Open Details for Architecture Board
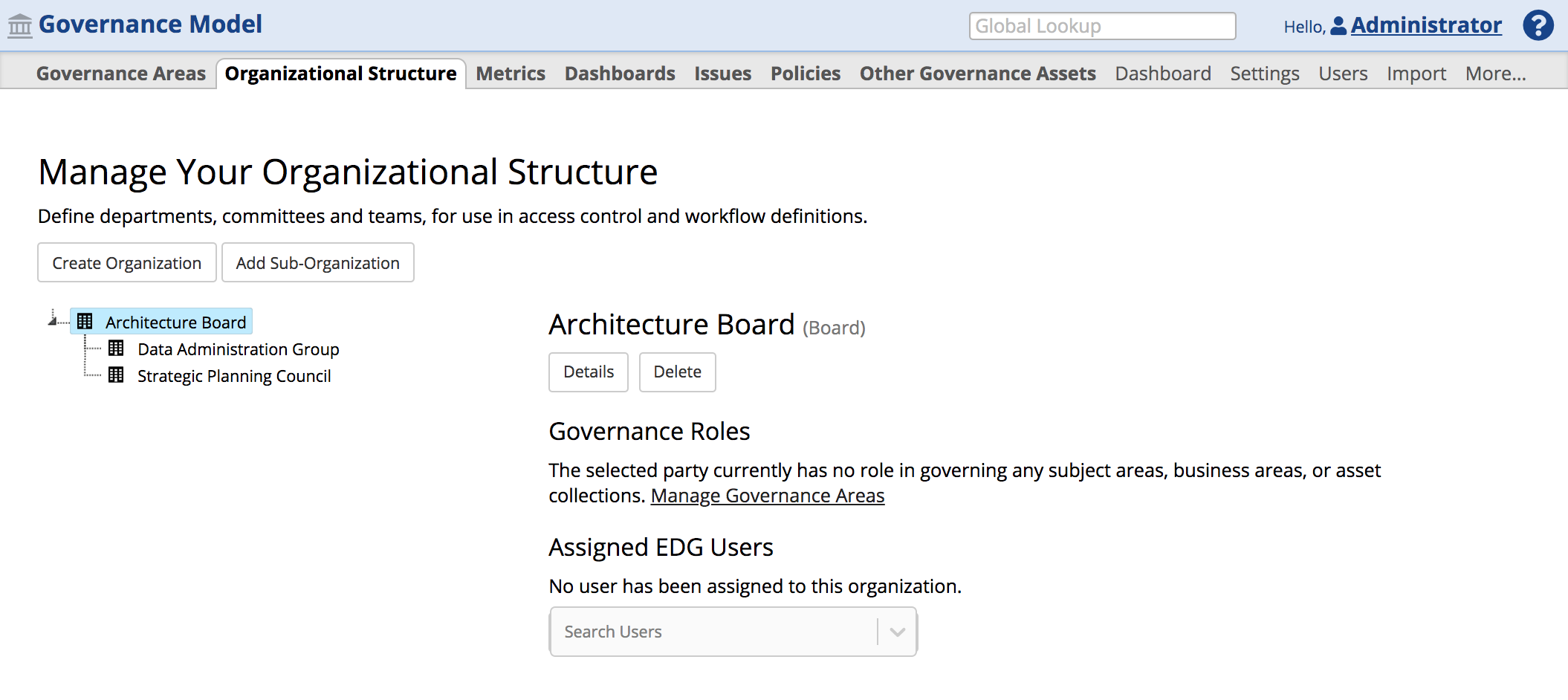Image resolution: width=1568 pixels, height=700 pixels. tap(588, 372)
